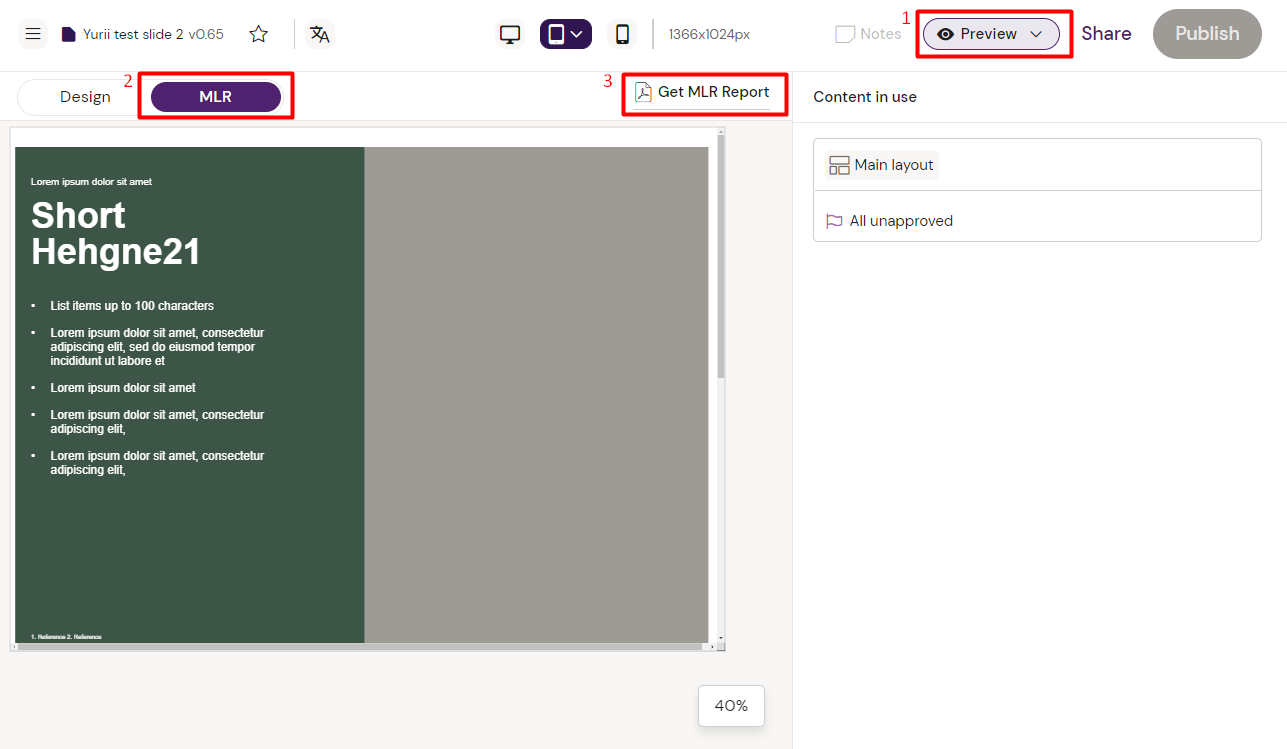Switch to the MLR tab
This screenshot has width=1287, height=749.
pyautogui.click(x=215, y=96)
